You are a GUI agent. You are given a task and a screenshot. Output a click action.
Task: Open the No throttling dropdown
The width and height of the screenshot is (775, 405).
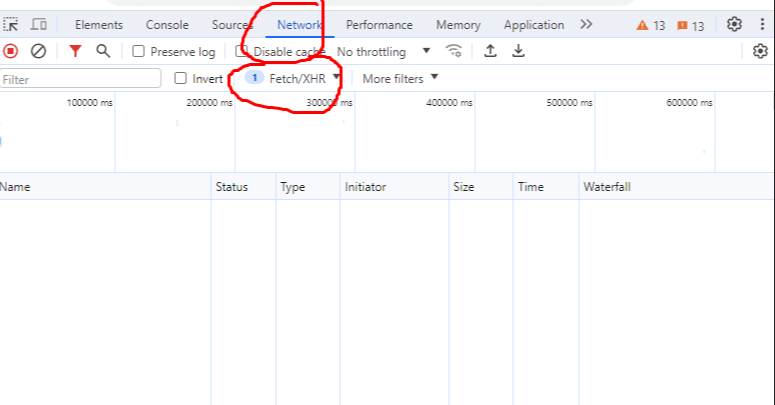(383, 51)
